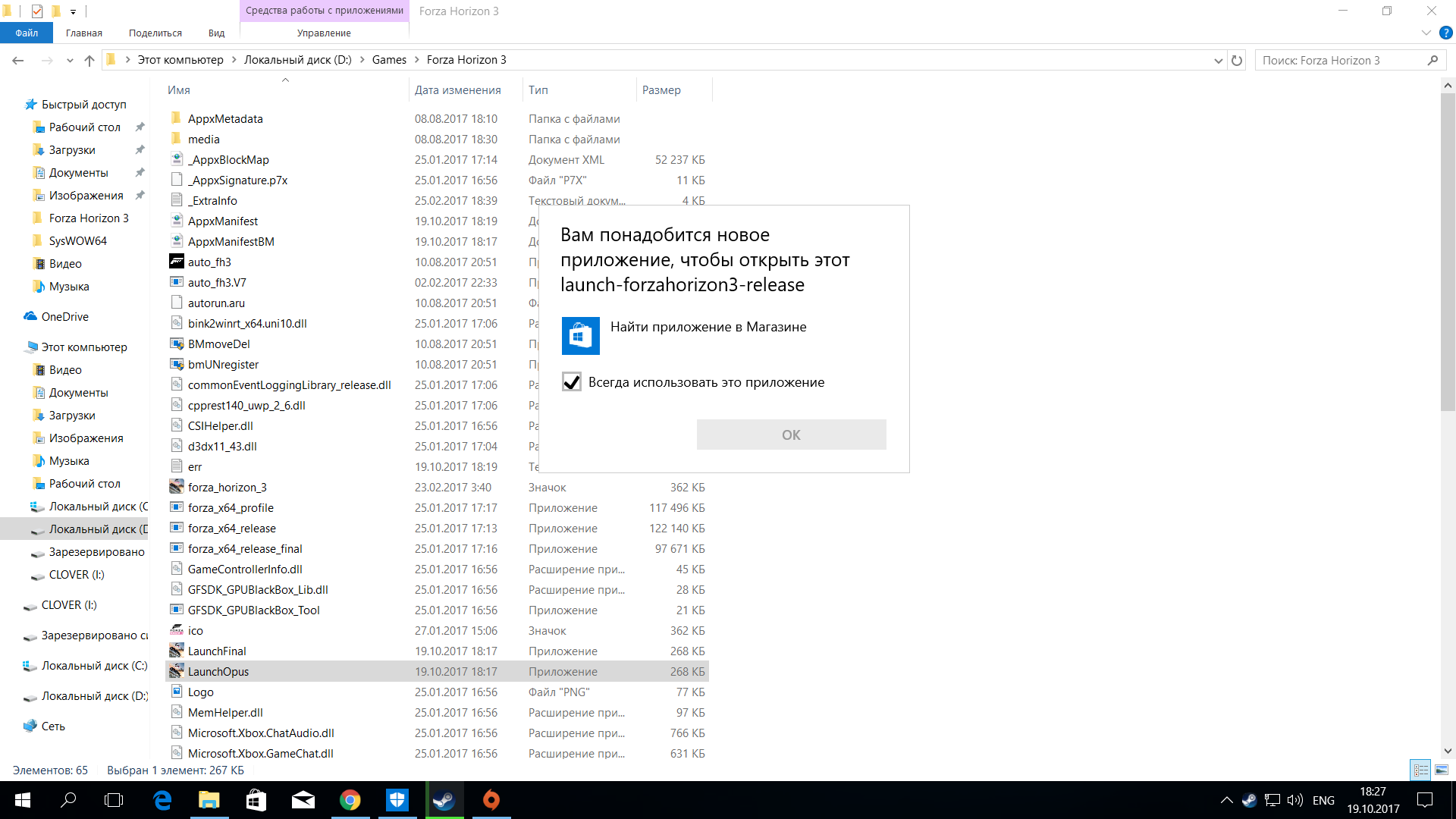Open Steam from the taskbar
The width and height of the screenshot is (1456, 819).
click(444, 800)
